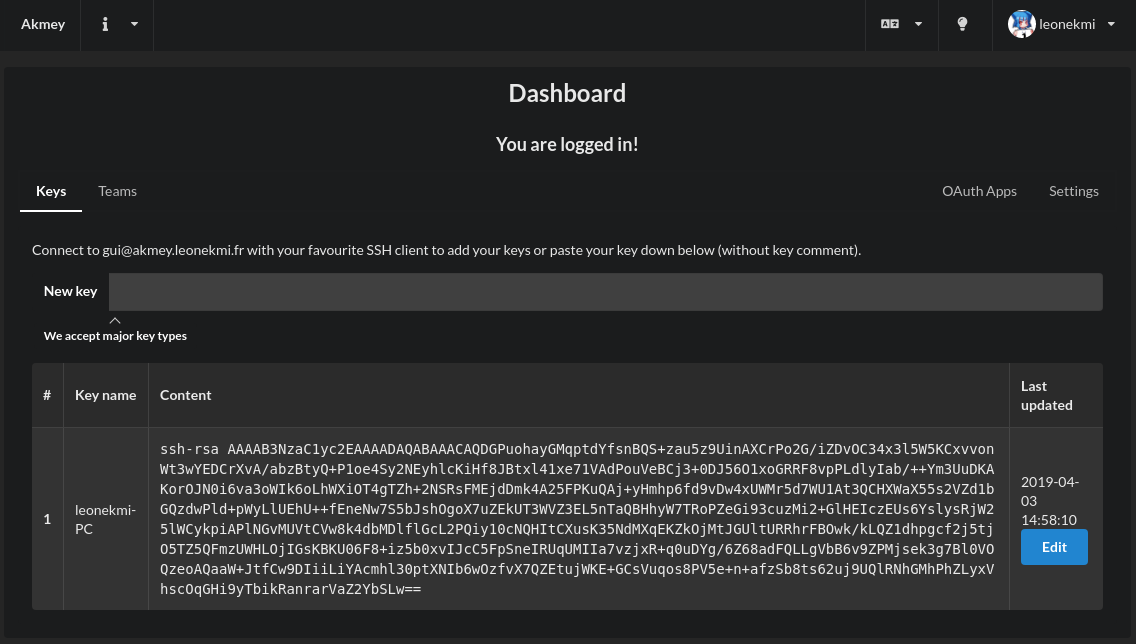Click the Content column header
This screenshot has height=644, width=1136.
tap(185, 395)
